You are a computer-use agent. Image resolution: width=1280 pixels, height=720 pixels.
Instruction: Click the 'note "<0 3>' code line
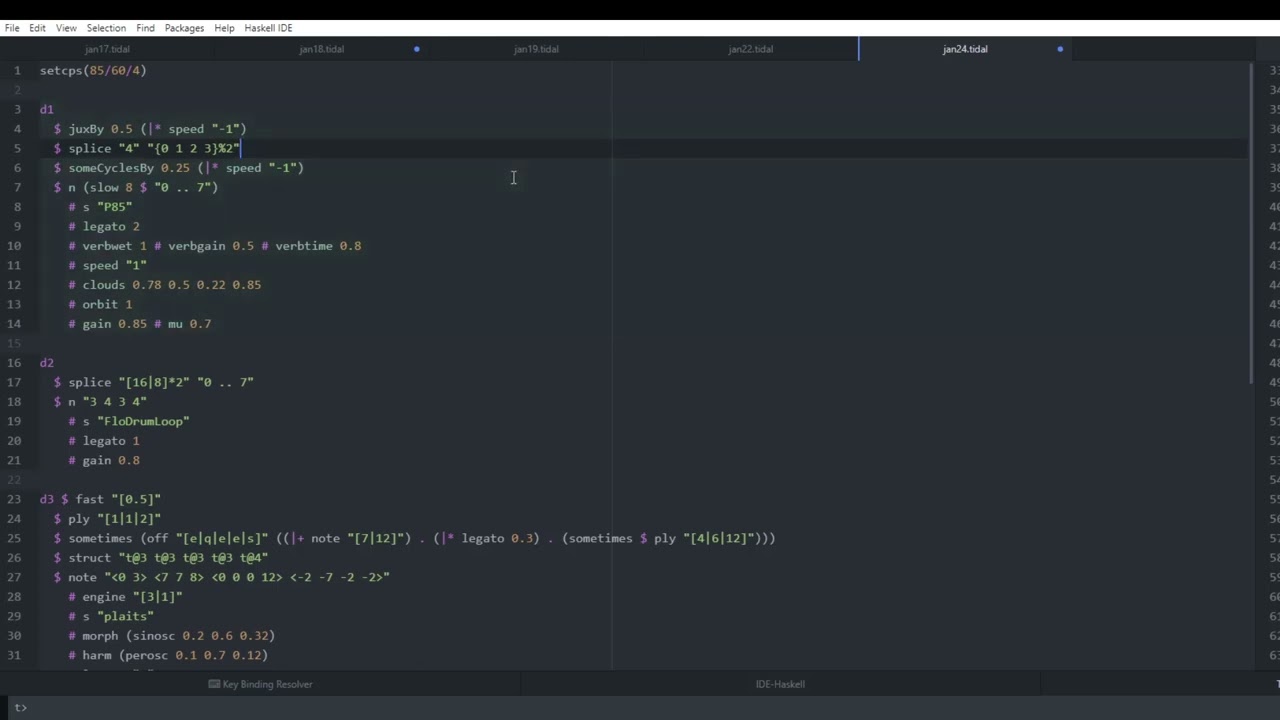coord(222,578)
